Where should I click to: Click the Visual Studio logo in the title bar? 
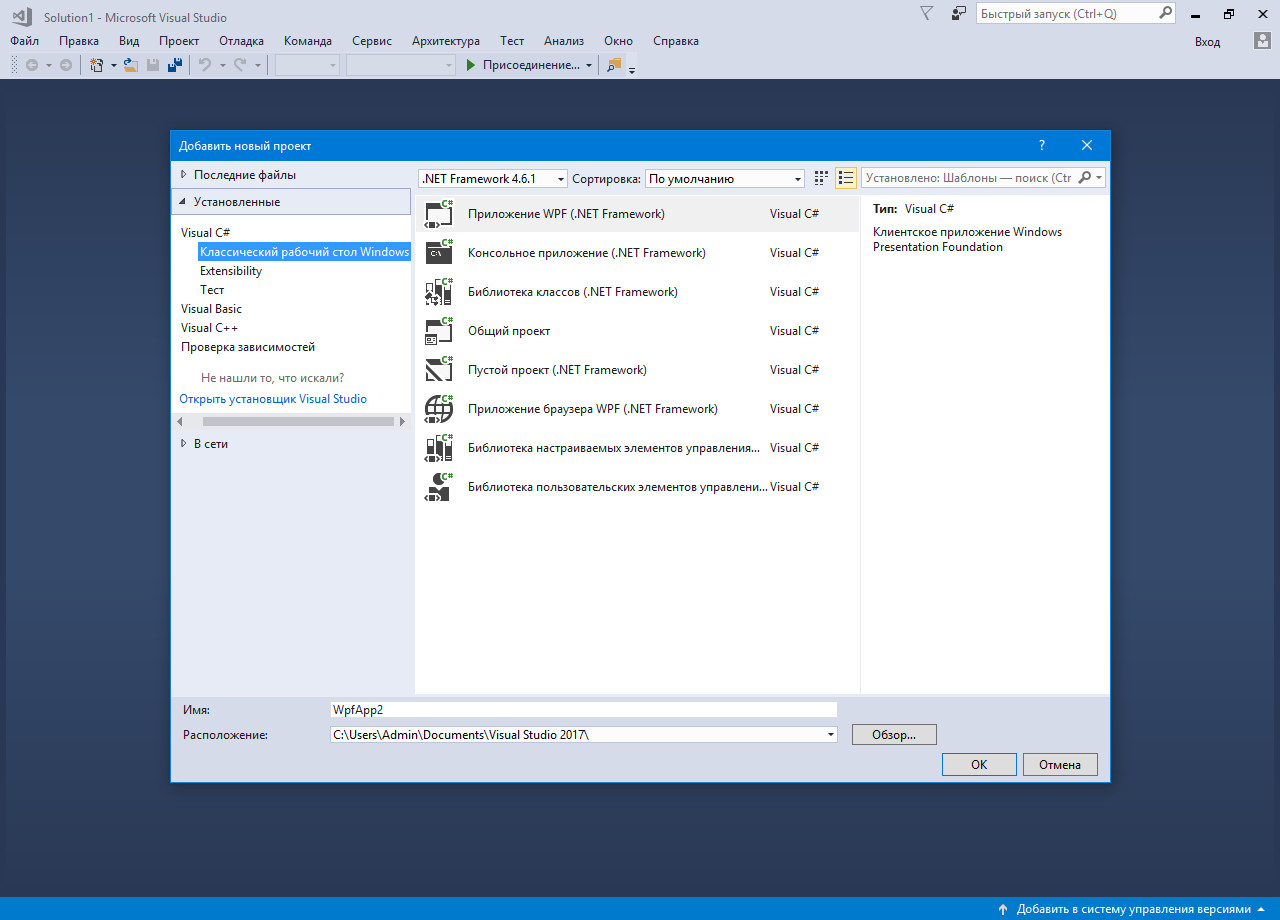(x=21, y=16)
